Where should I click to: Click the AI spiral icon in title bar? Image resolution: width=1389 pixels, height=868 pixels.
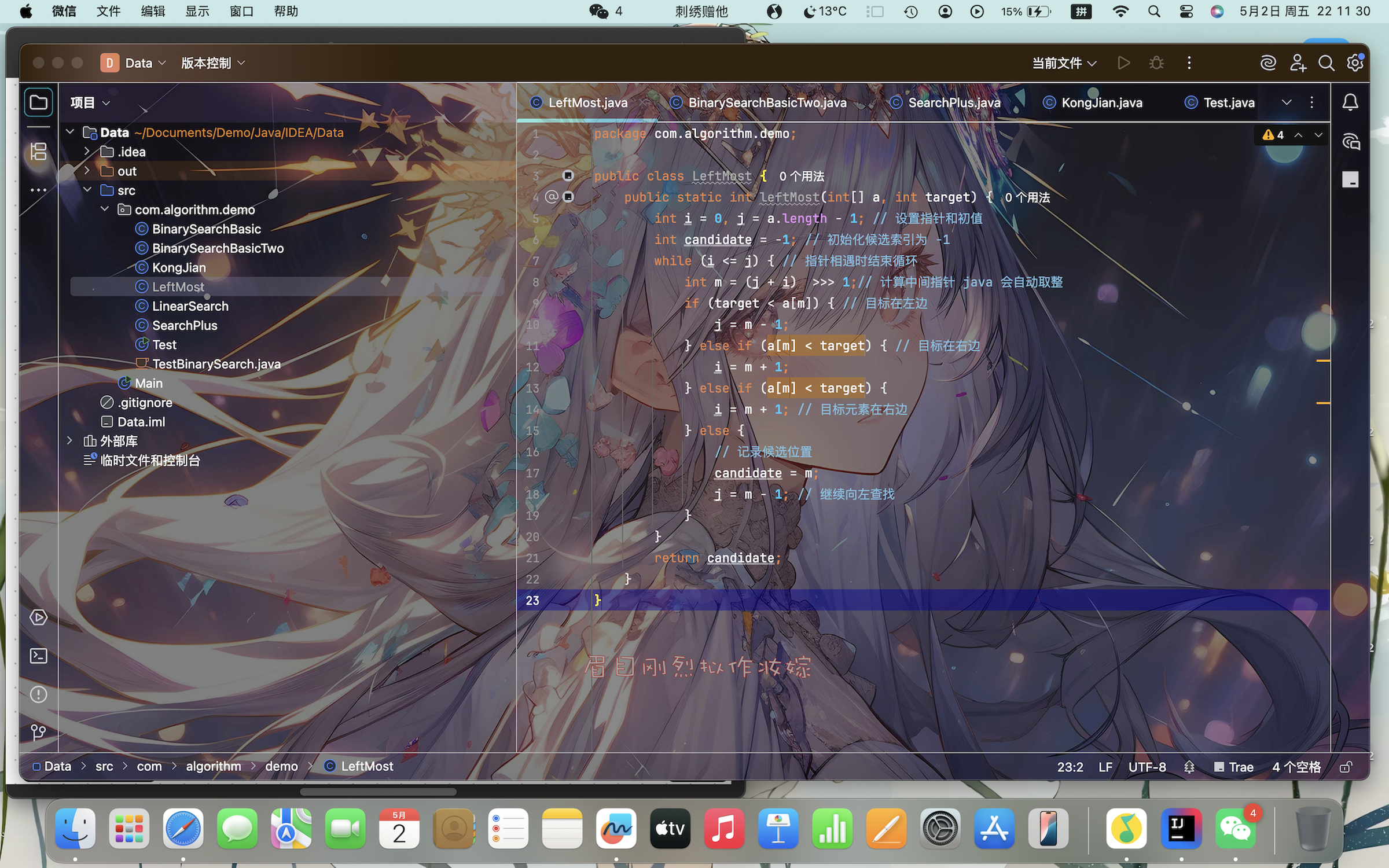coord(1268,62)
